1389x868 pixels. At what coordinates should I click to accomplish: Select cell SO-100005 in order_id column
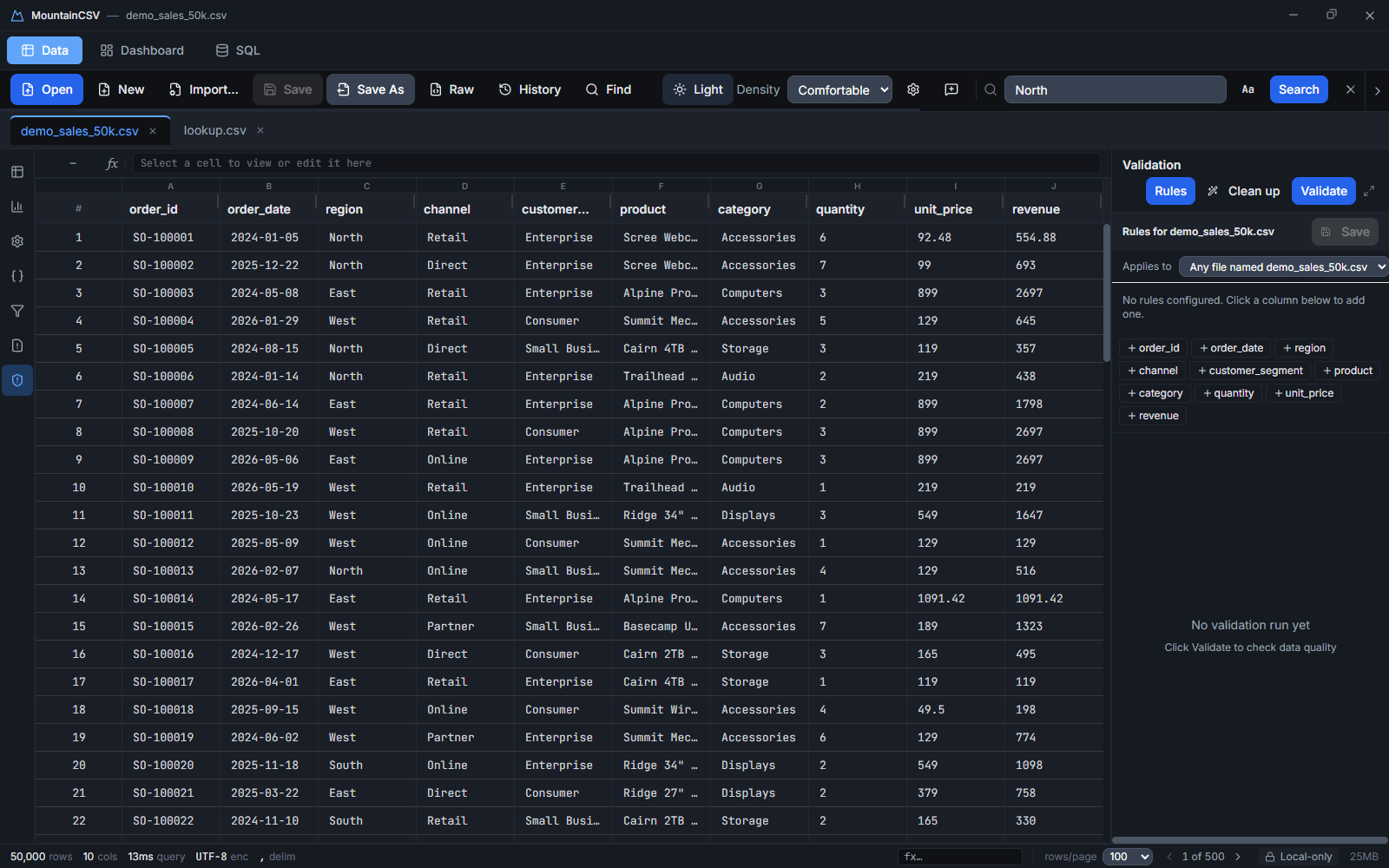(x=170, y=348)
